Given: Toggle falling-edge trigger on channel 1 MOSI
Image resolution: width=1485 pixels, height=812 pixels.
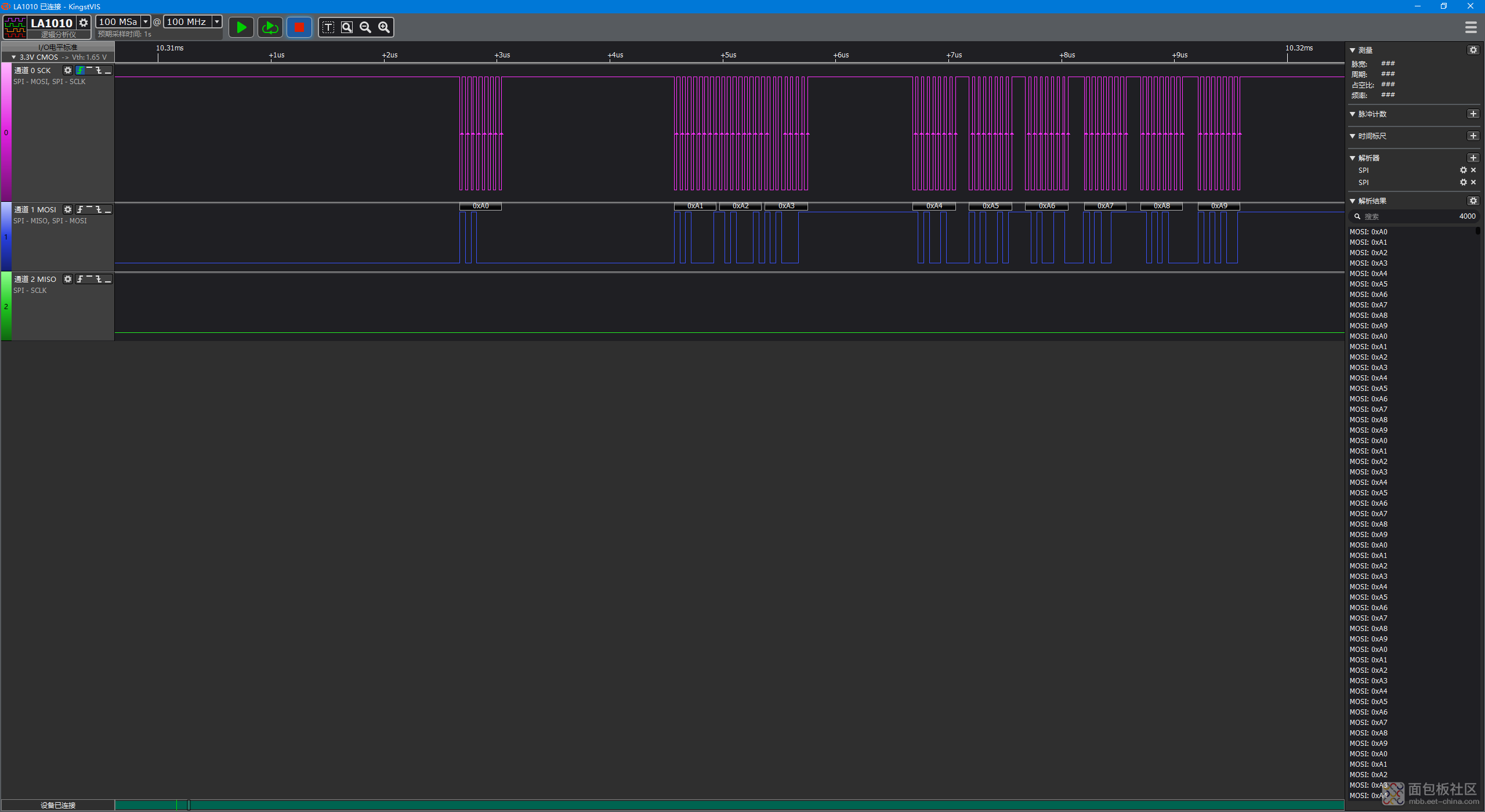Looking at the screenshot, I should coord(99,209).
